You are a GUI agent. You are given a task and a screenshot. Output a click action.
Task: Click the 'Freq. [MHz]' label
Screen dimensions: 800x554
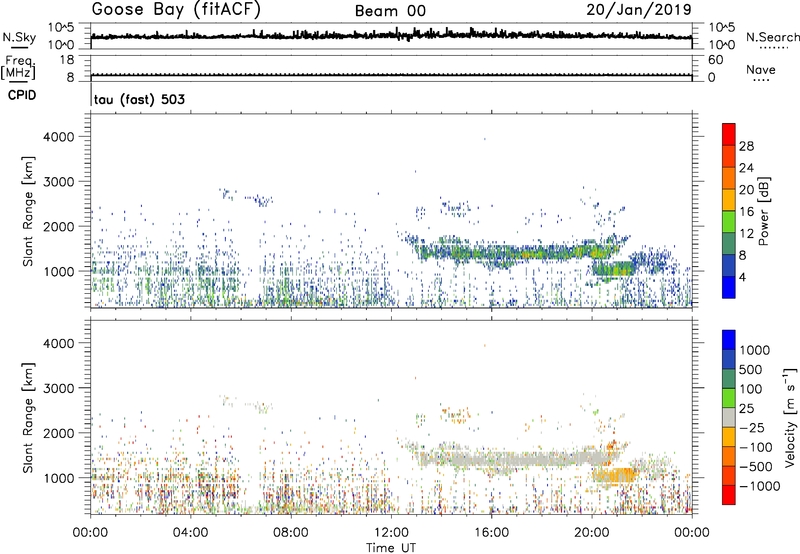coord(18,68)
